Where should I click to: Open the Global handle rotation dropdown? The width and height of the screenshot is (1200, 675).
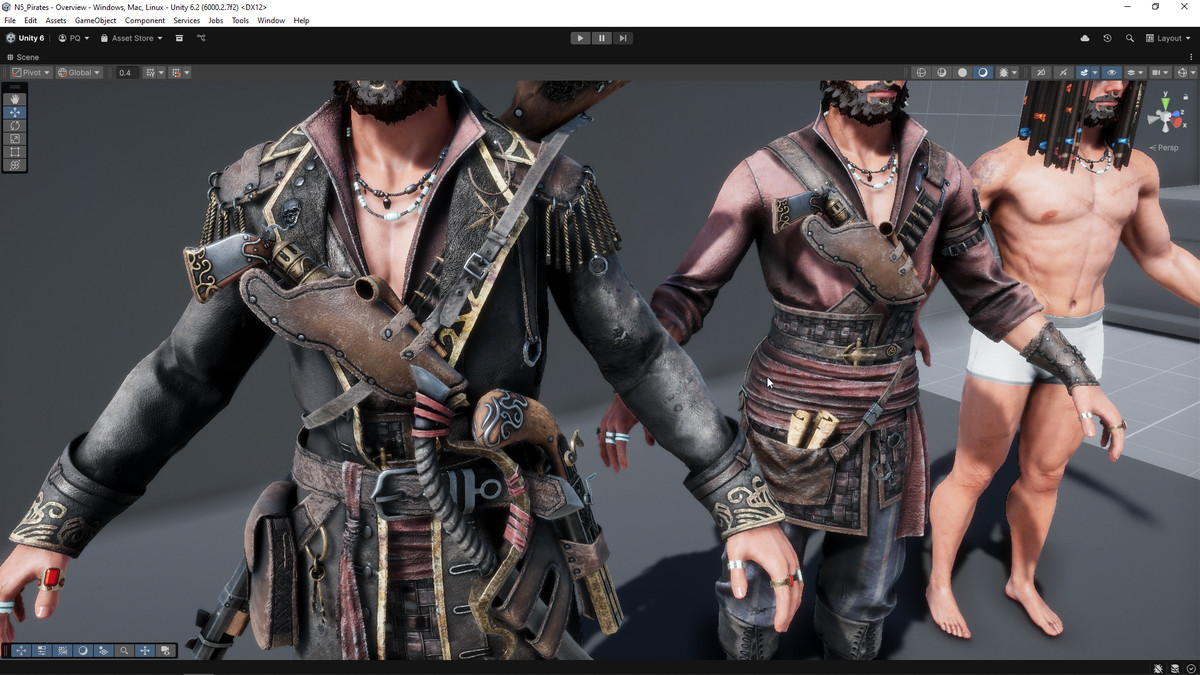pyautogui.click(x=79, y=73)
